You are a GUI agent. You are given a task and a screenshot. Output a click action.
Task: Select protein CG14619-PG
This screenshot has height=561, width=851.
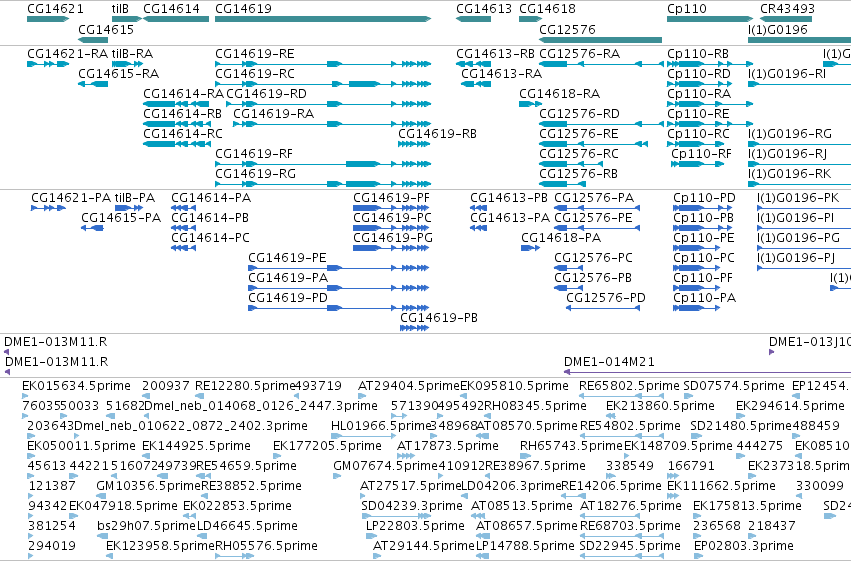(393, 238)
